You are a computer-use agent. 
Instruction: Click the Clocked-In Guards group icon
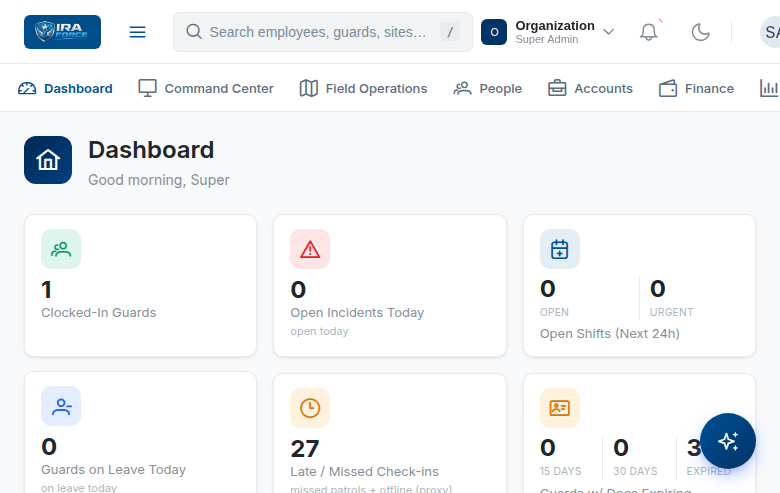click(x=61, y=249)
